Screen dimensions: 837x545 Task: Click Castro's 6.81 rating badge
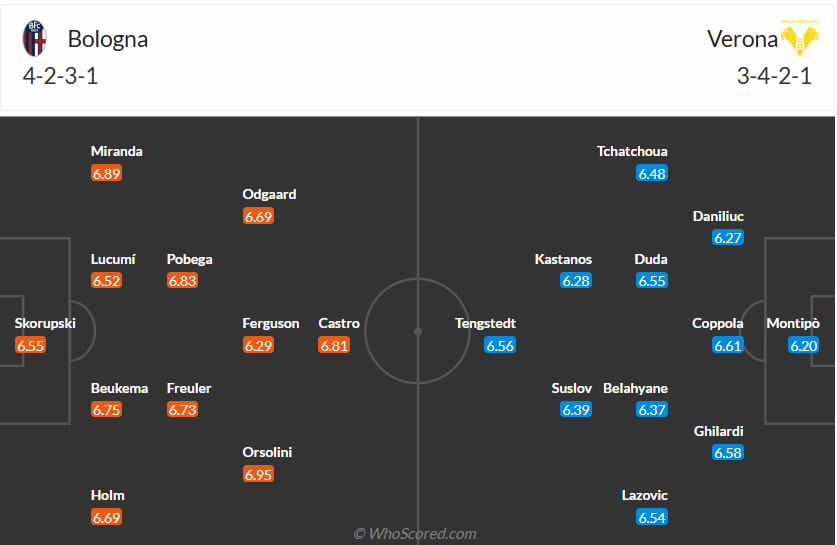(334, 345)
